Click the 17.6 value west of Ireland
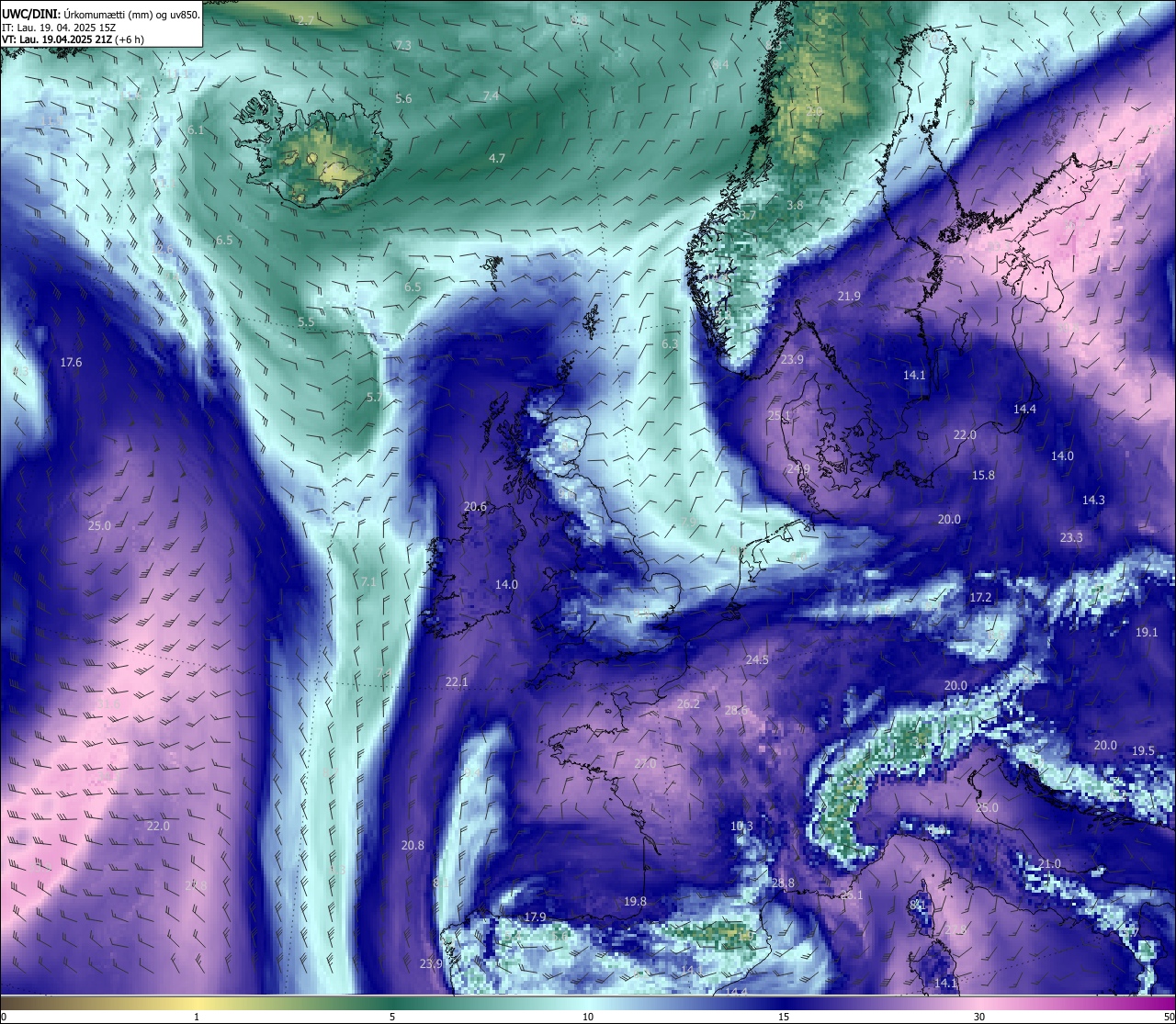Viewport: 1176px width, 1024px height. click(71, 363)
